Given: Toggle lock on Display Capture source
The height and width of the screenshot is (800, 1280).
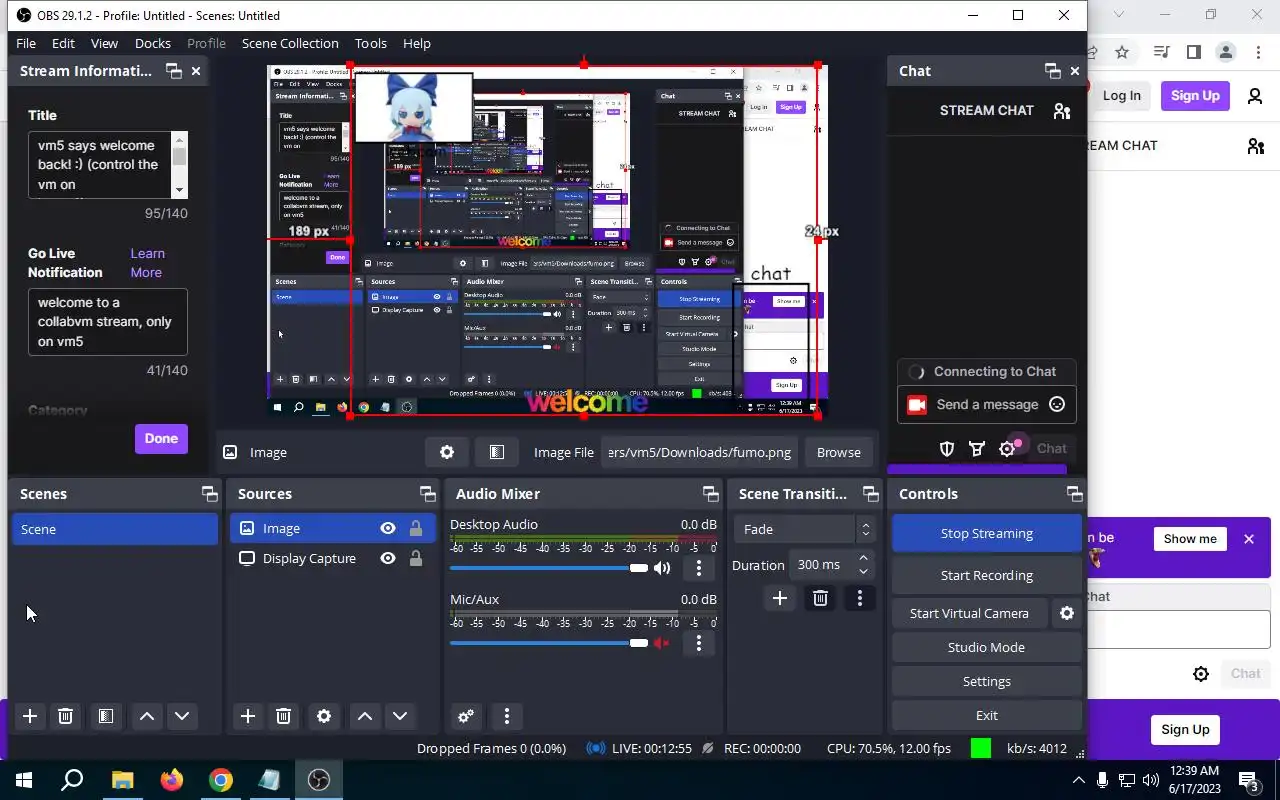Looking at the screenshot, I should click(416, 558).
